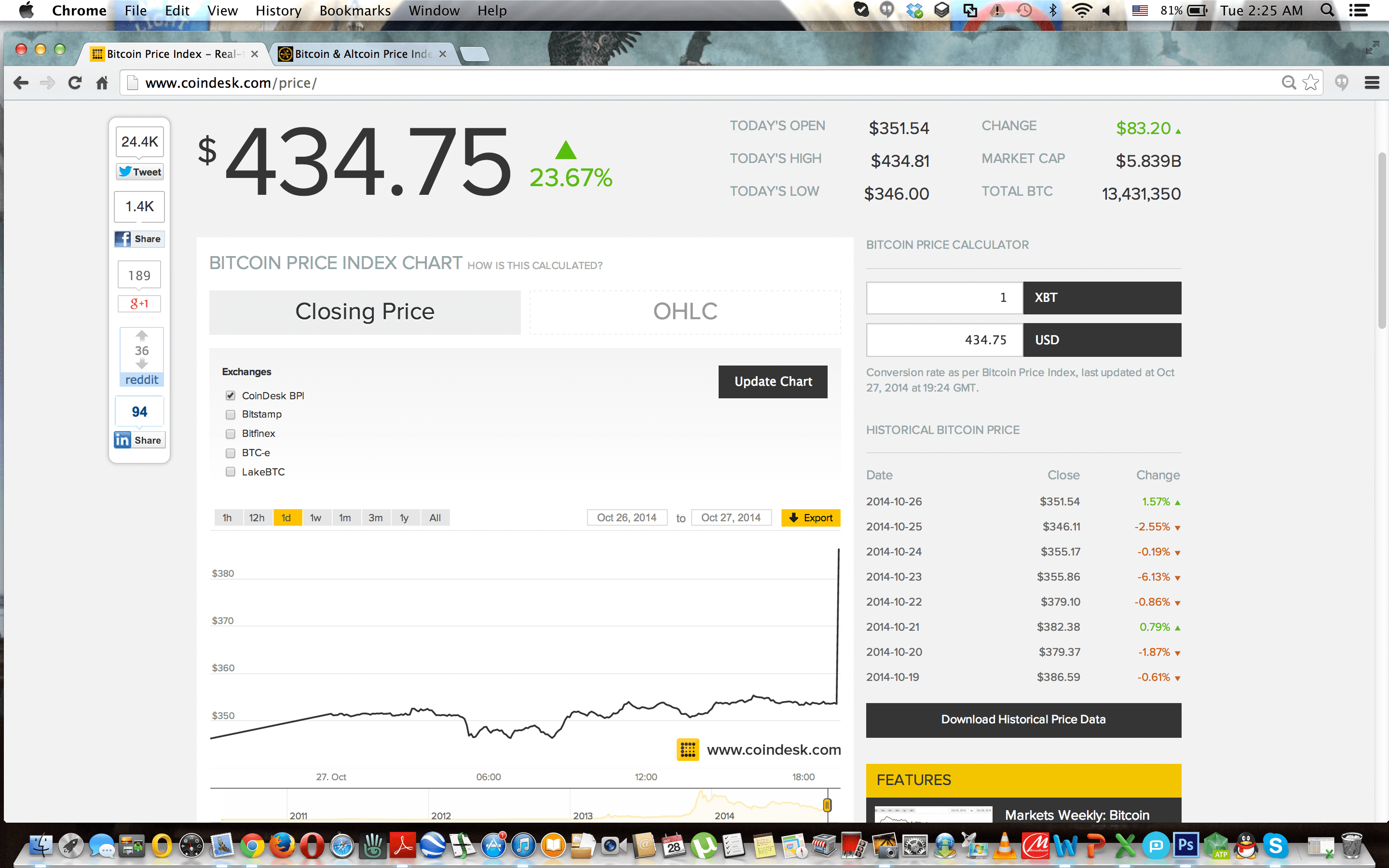
Task: Open the XBT currency selector
Action: coord(1102,298)
